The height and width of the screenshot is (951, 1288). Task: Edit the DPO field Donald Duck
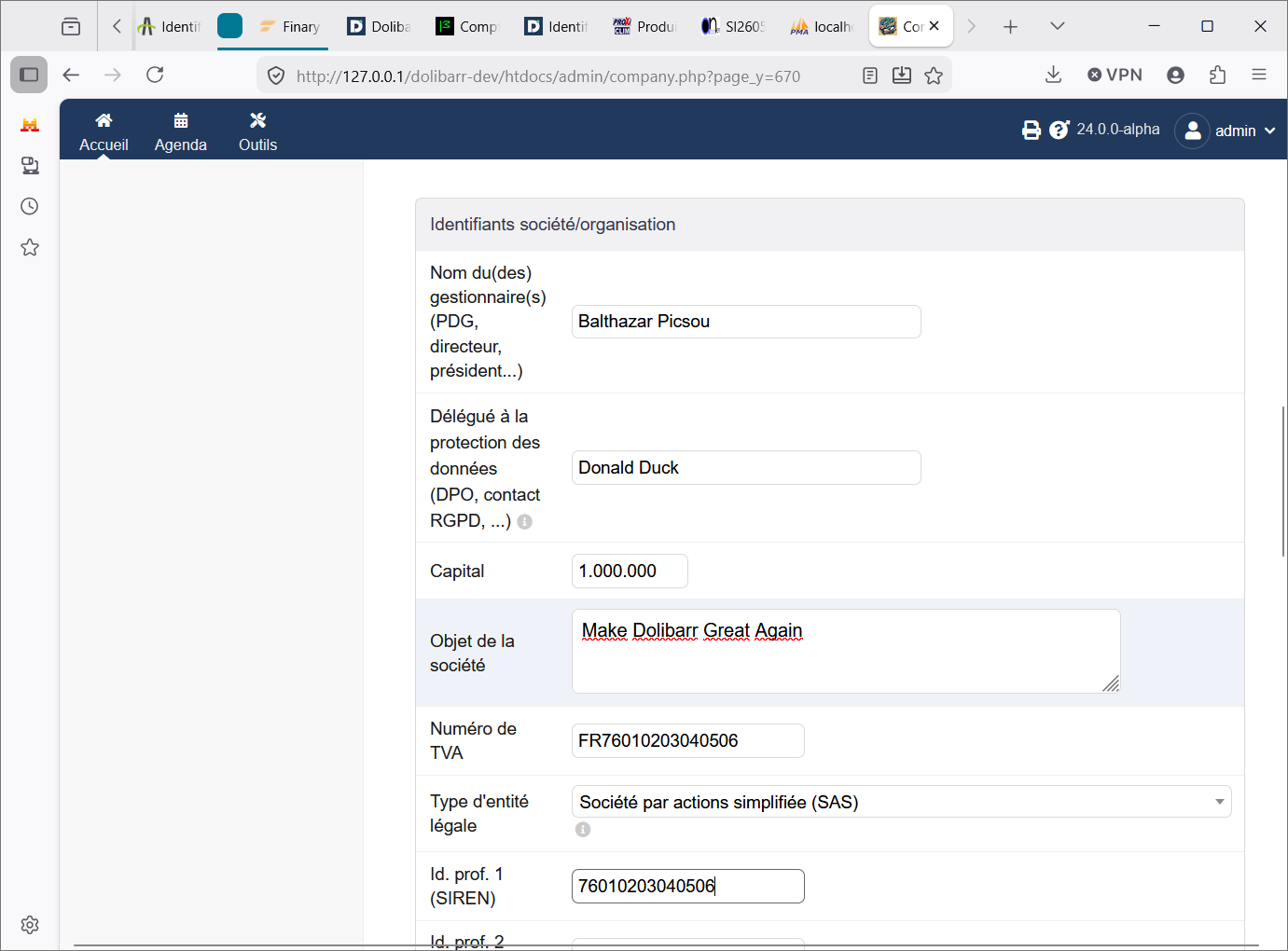click(746, 468)
